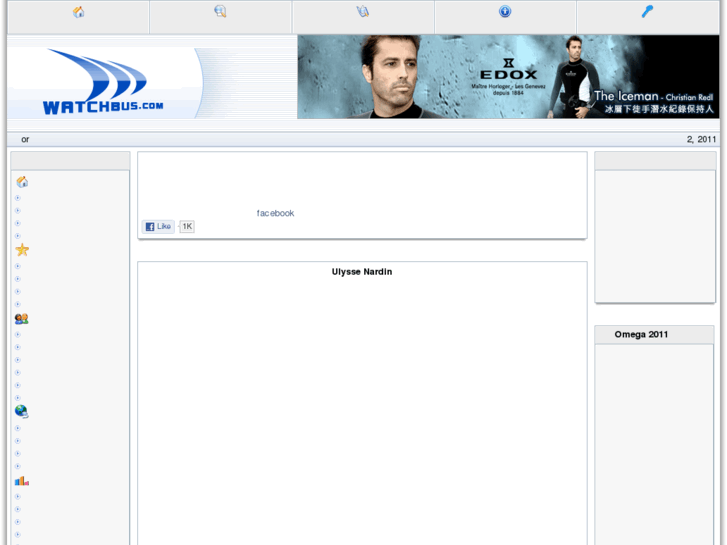Click the WATCHBUS.COM logo
The height and width of the screenshot is (545, 727).
click(102, 82)
